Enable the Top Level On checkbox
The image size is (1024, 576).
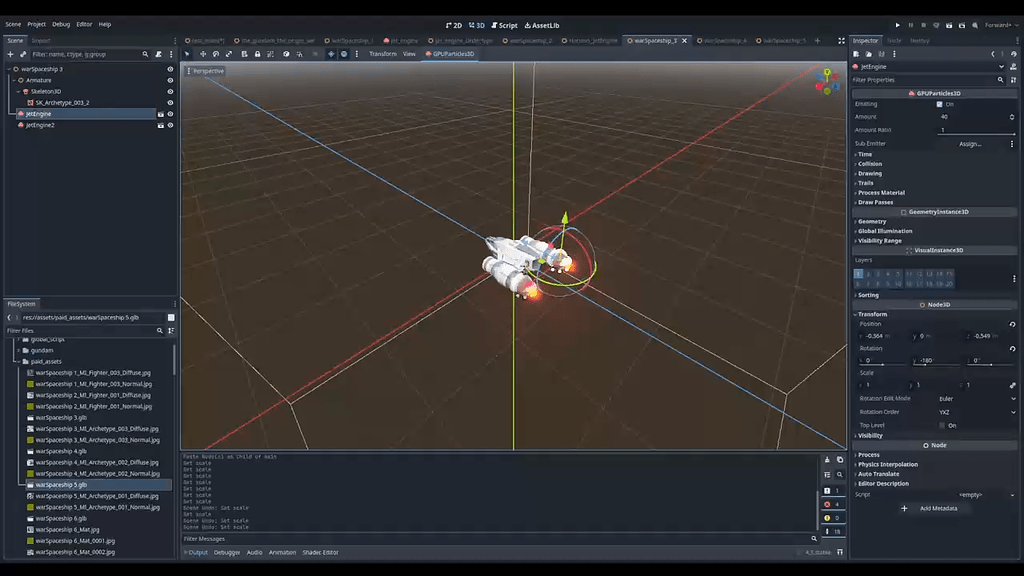942,425
